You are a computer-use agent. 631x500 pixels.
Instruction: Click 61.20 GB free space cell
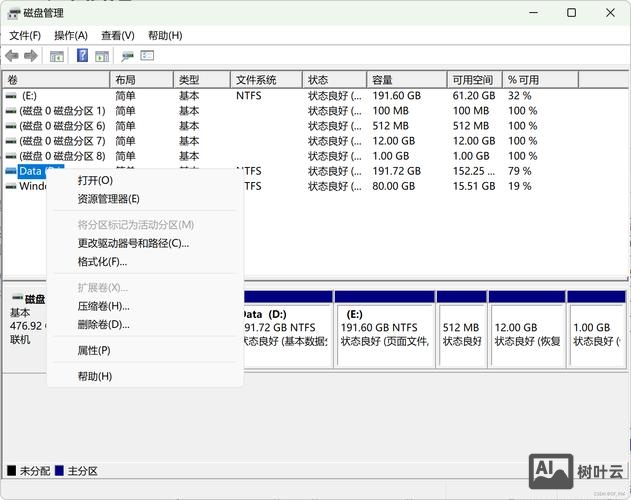coord(474,96)
